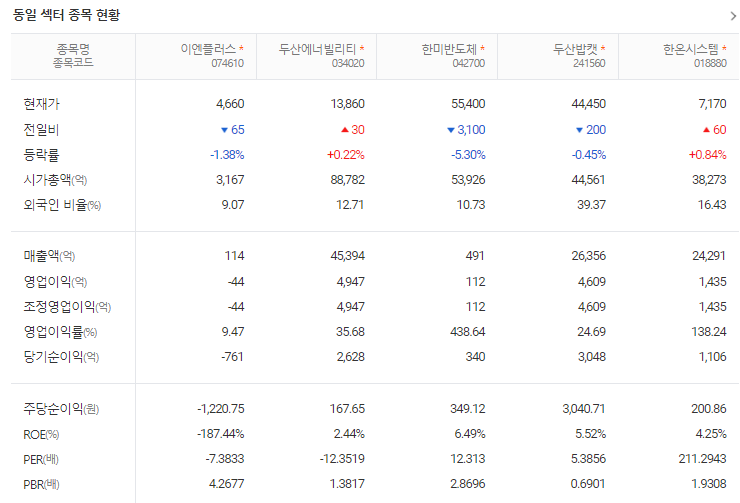The height and width of the screenshot is (503, 740).
Task: Click market cap value 88,782
Action: [x=348, y=180]
